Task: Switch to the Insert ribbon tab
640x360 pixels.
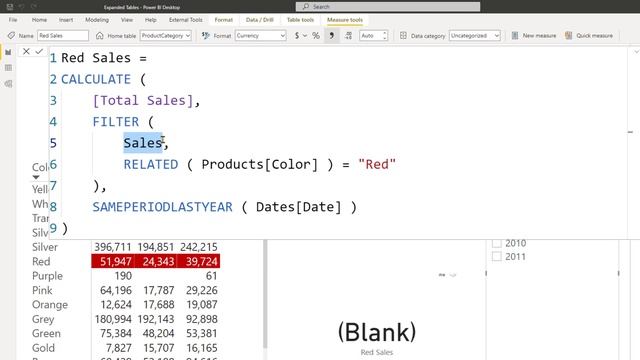Action: (x=66, y=20)
